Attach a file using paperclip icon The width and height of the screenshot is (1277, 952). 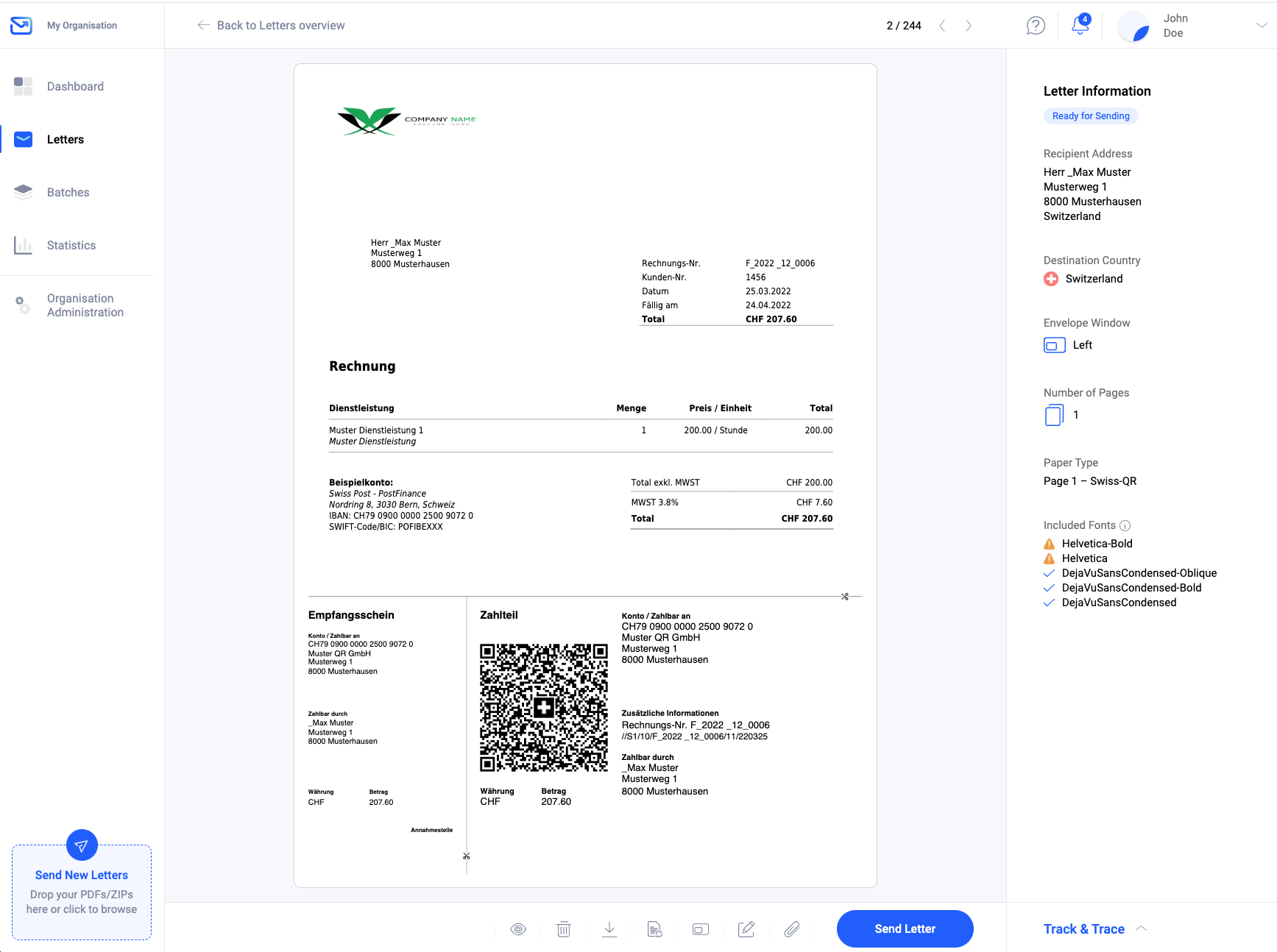click(792, 929)
